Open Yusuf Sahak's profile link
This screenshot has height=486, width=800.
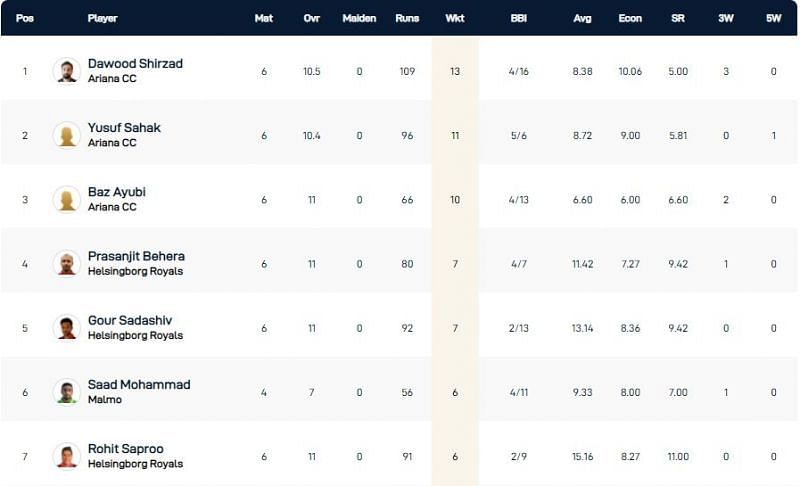[124, 128]
